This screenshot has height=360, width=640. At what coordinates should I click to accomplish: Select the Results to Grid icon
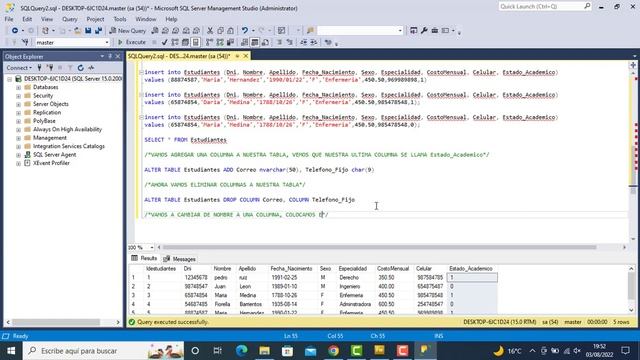pyautogui.click(x=255, y=42)
